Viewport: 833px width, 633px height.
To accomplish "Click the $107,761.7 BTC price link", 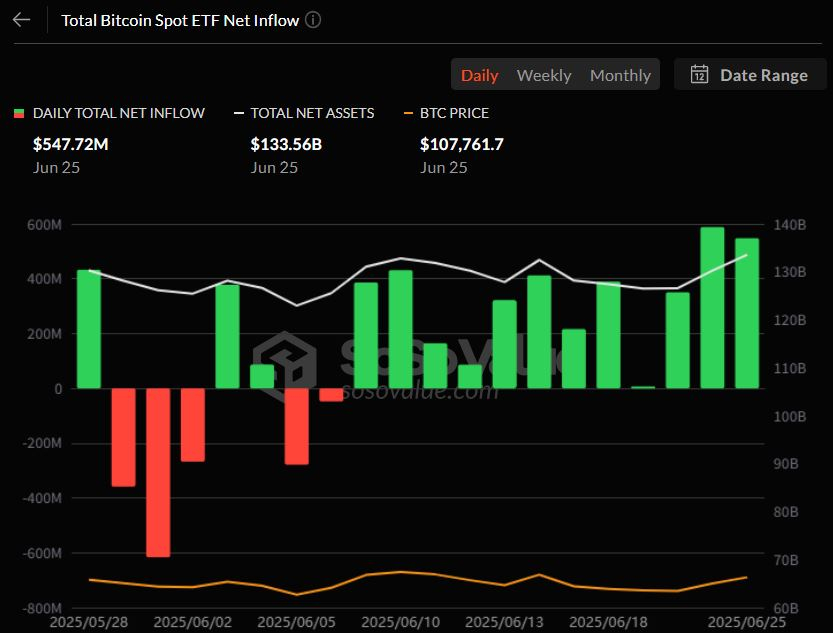I will [x=462, y=144].
